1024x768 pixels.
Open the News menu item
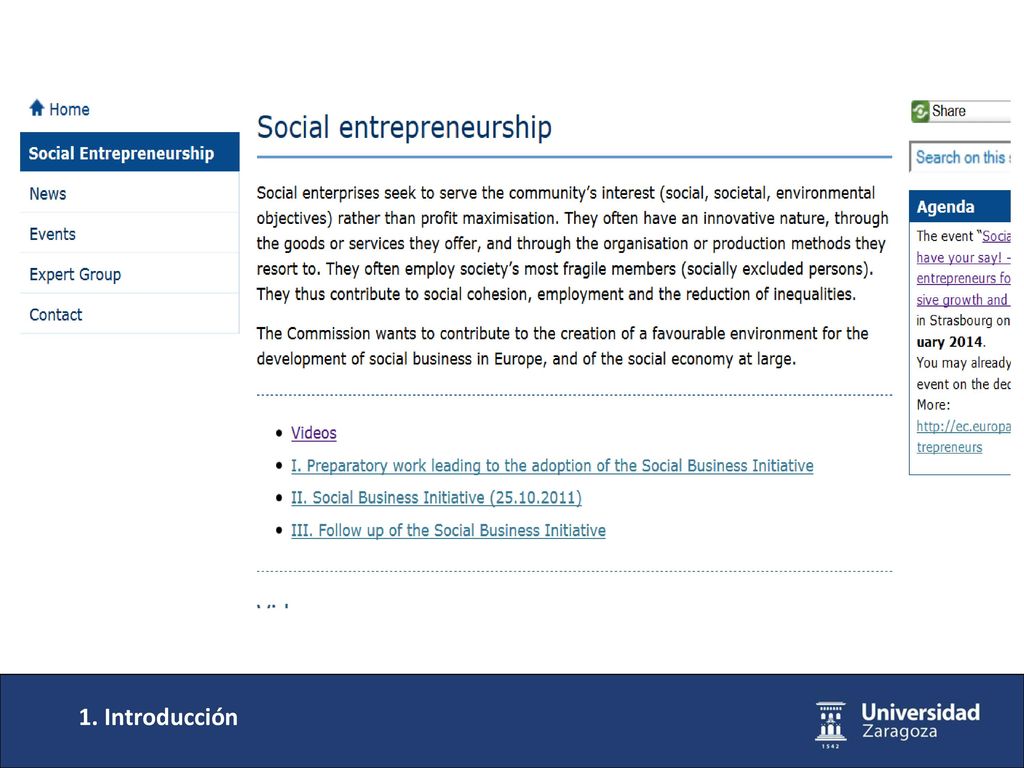[x=130, y=193]
